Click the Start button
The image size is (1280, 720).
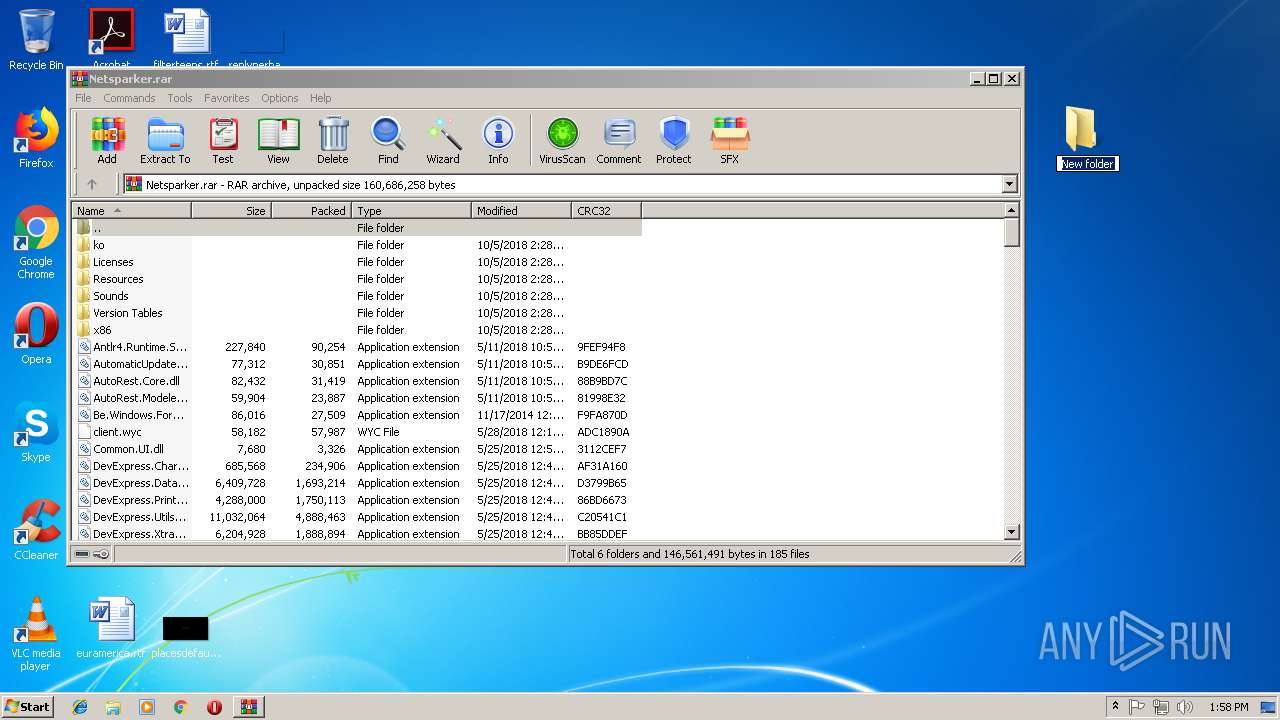(x=27, y=707)
